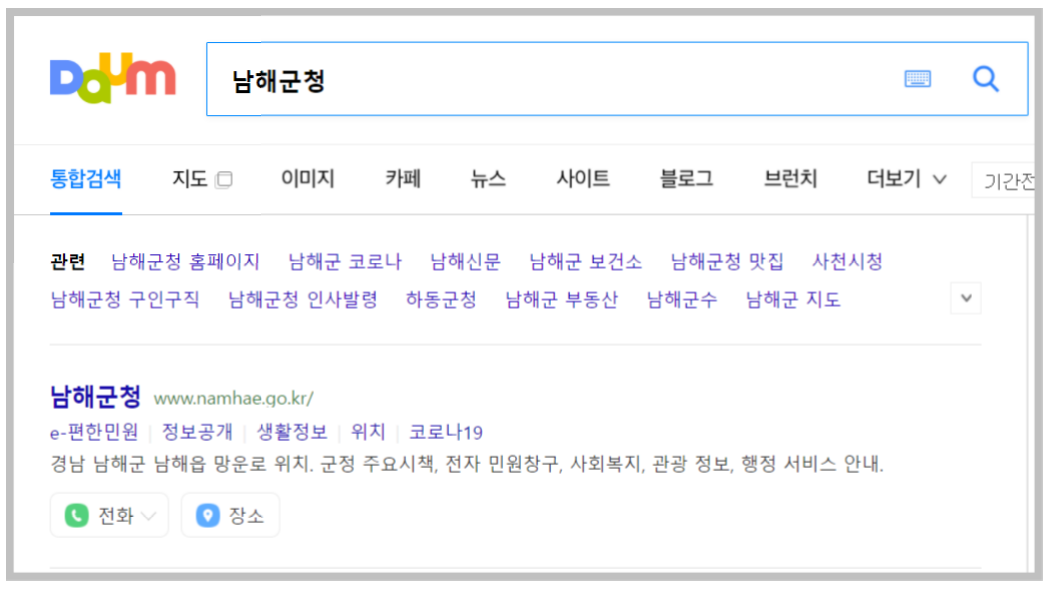Focus the search box containing 남해군청
This screenshot has height=591, width=1052.
pos(617,79)
